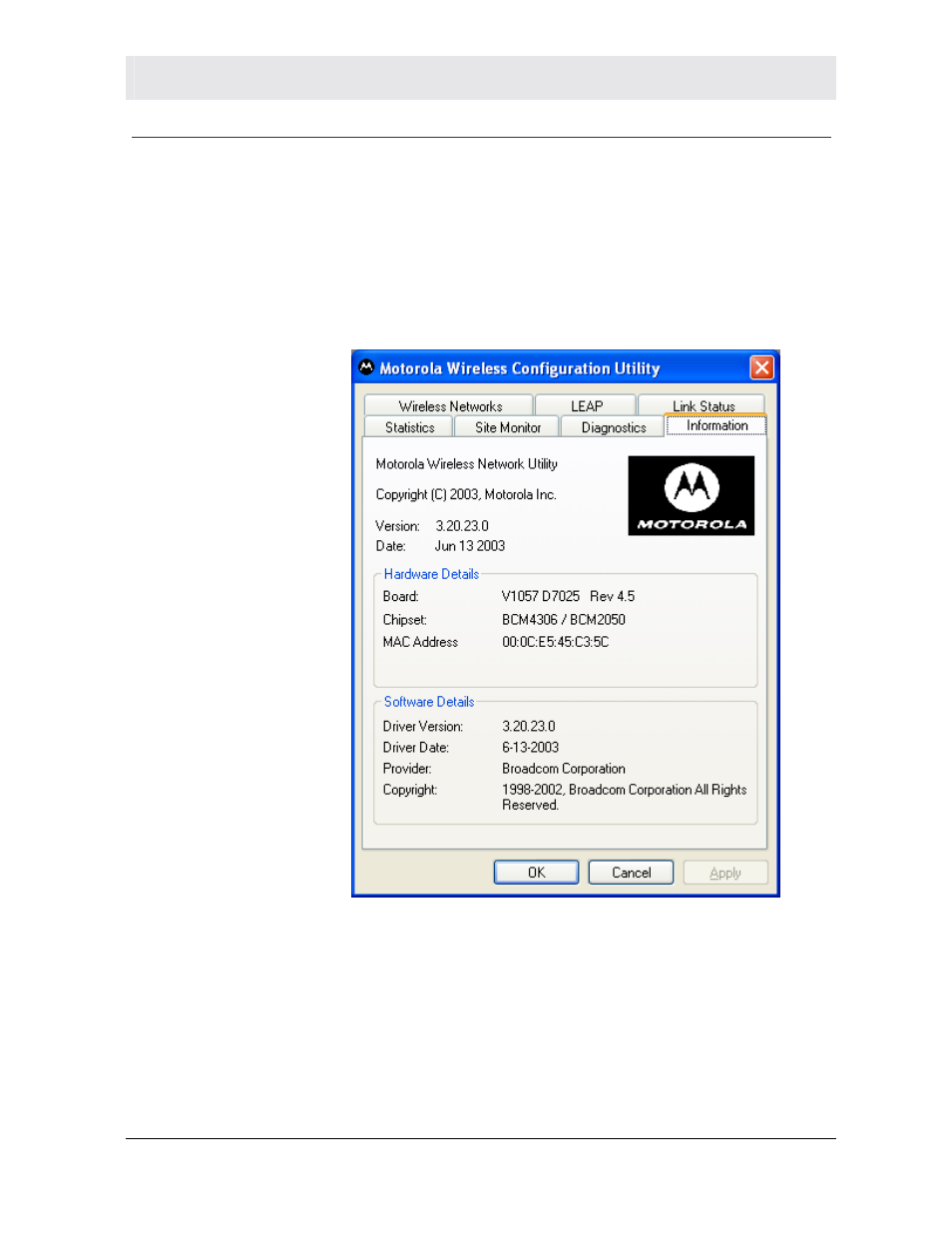This screenshot has height=1233, width=952.
Task: Click the Chipset: label
Action: pyautogui.click(x=404, y=619)
